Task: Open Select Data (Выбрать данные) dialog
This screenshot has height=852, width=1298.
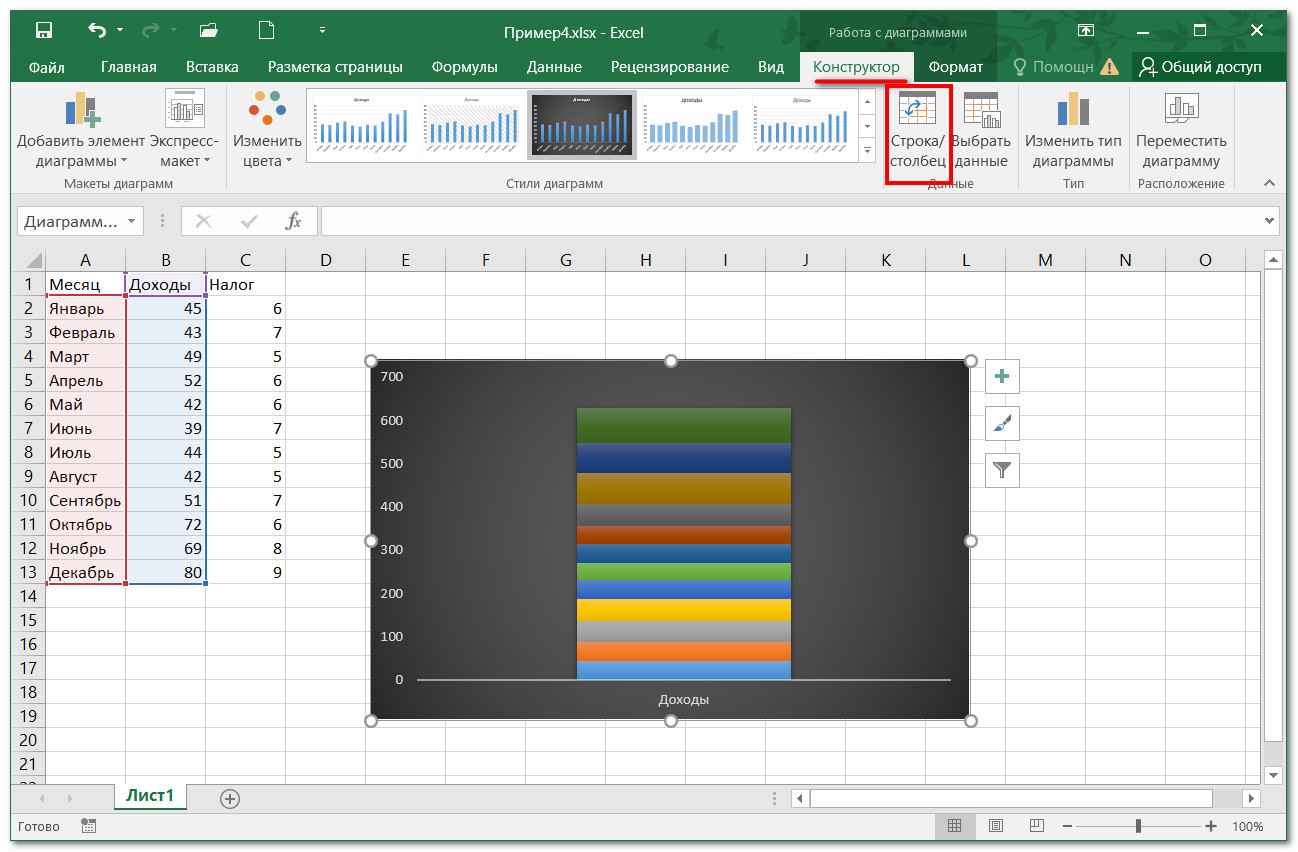Action: (x=981, y=110)
